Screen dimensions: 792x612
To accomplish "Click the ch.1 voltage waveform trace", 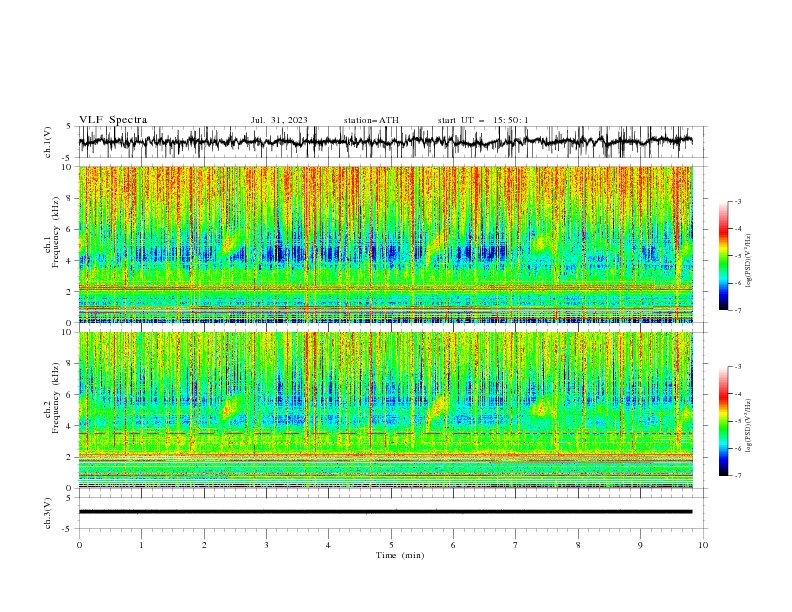I will [x=385, y=142].
